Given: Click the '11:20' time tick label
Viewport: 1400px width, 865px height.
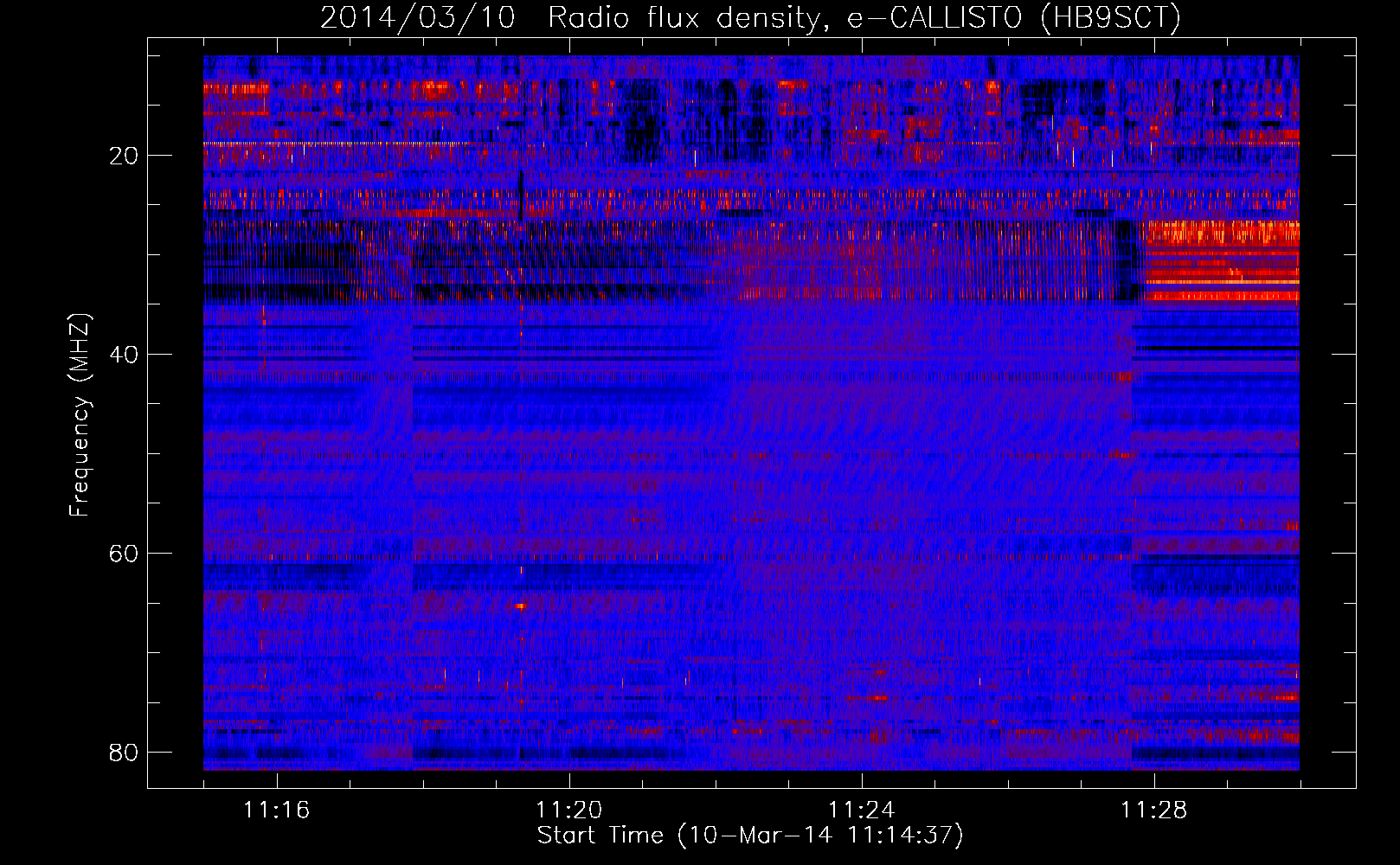Looking at the screenshot, I should coord(568,811).
